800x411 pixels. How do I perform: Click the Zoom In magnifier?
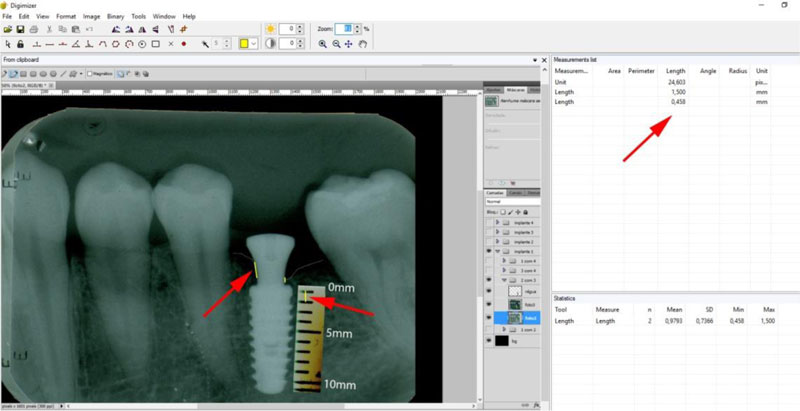[x=322, y=44]
